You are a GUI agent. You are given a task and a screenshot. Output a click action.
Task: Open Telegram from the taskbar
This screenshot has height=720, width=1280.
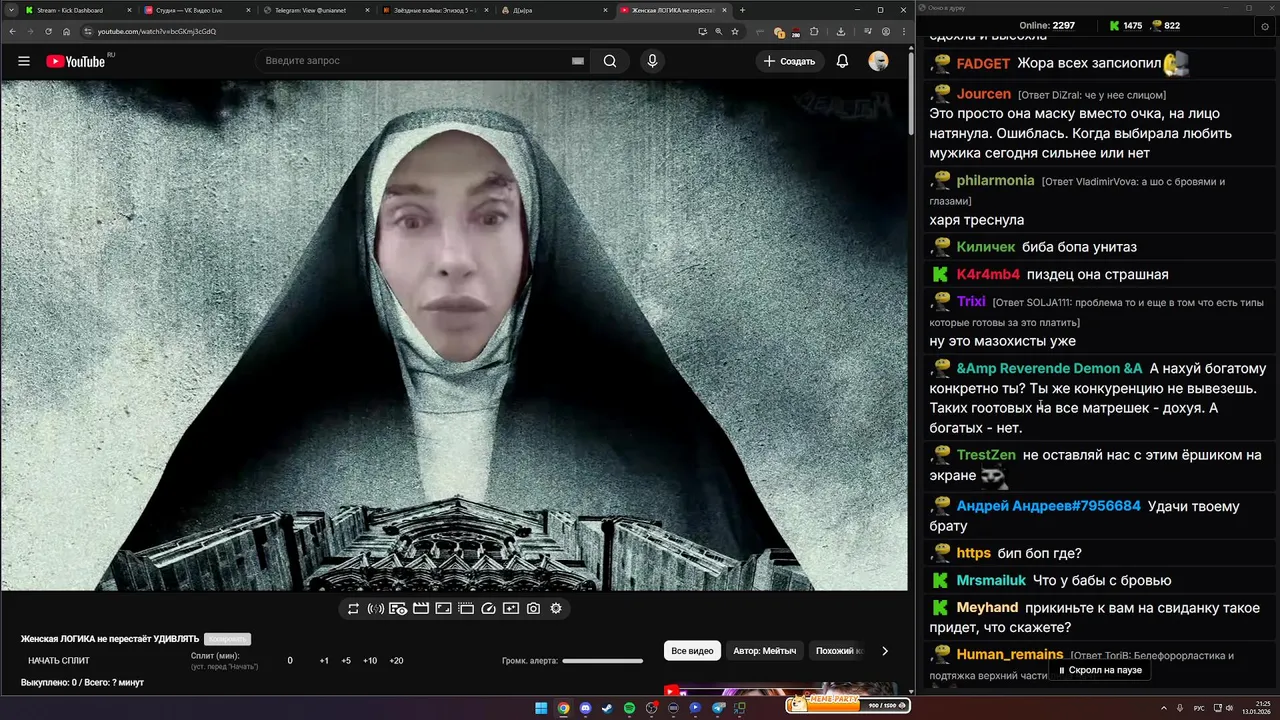click(x=718, y=708)
